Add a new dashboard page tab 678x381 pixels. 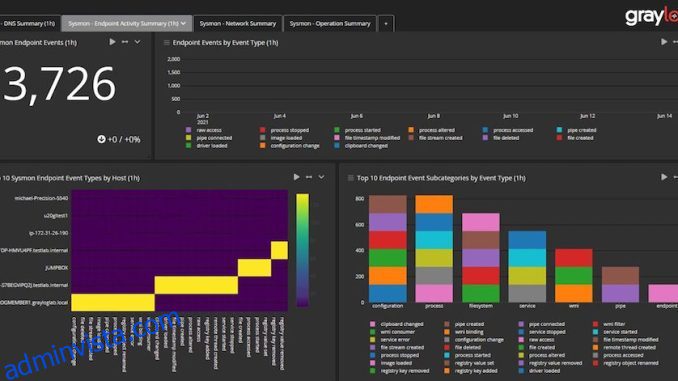tap(386, 24)
